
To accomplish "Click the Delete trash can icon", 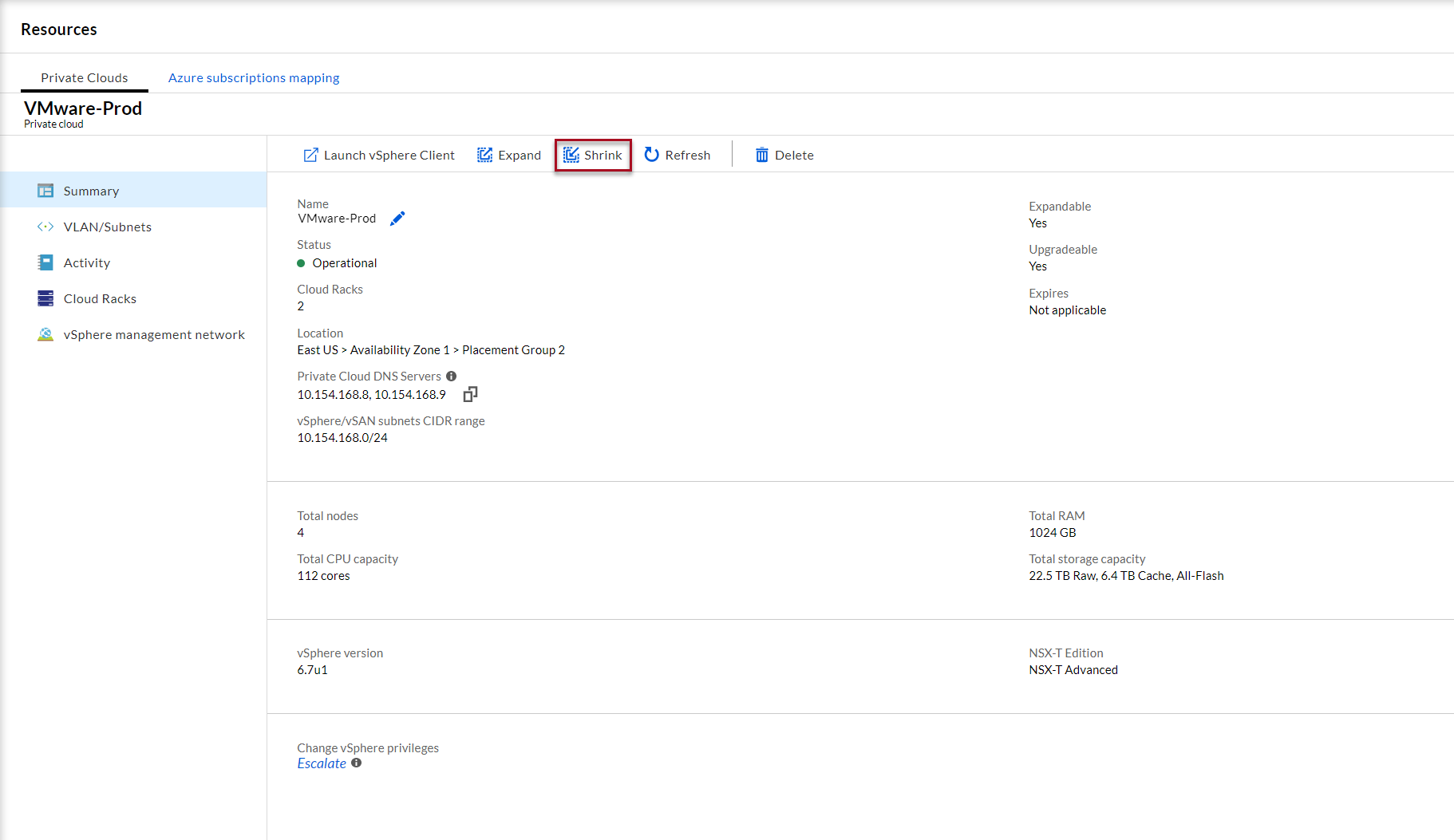I will point(762,155).
